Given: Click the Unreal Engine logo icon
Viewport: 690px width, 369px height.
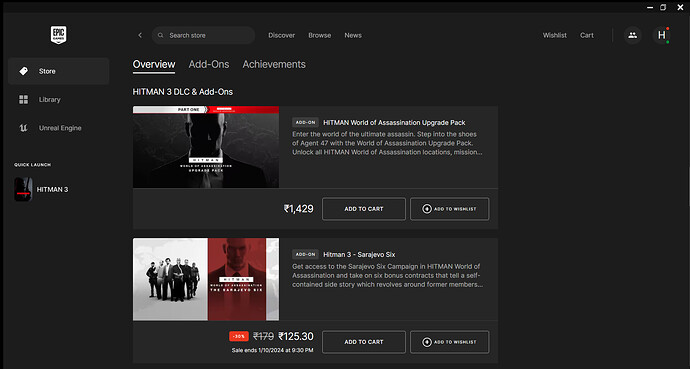Looking at the screenshot, I should [23, 128].
